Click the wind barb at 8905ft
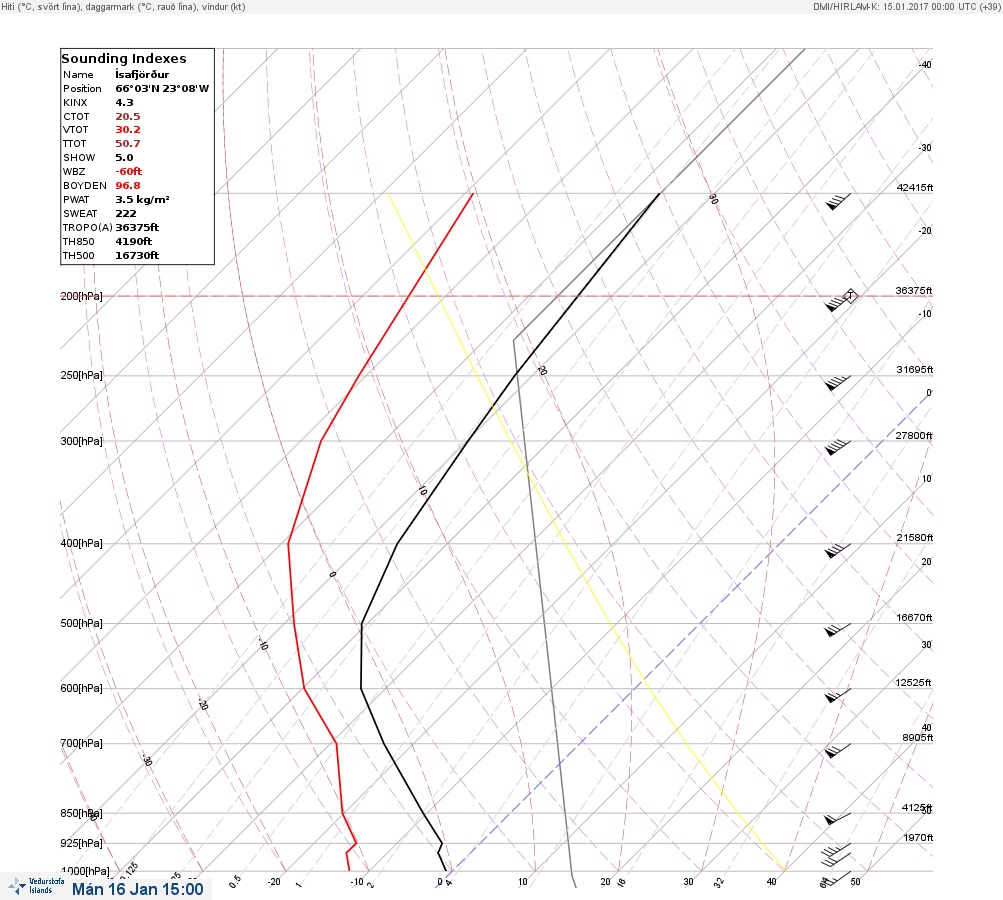The width and height of the screenshot is (1003, 900). pos(838,750)
